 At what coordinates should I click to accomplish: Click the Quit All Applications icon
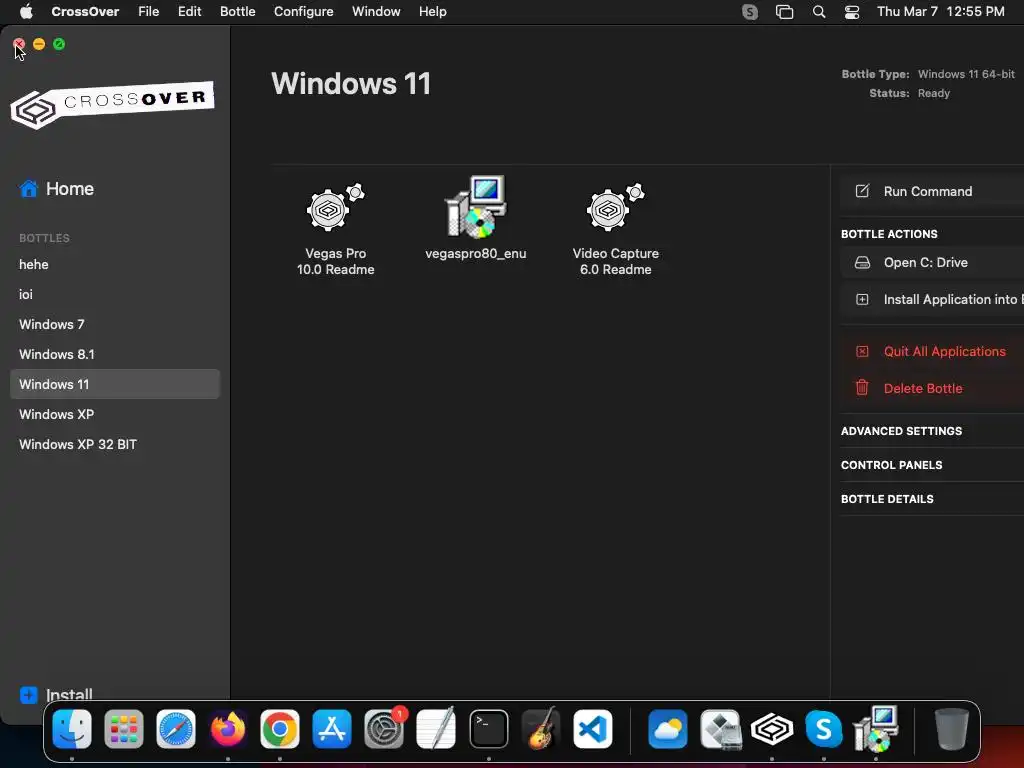862,351
